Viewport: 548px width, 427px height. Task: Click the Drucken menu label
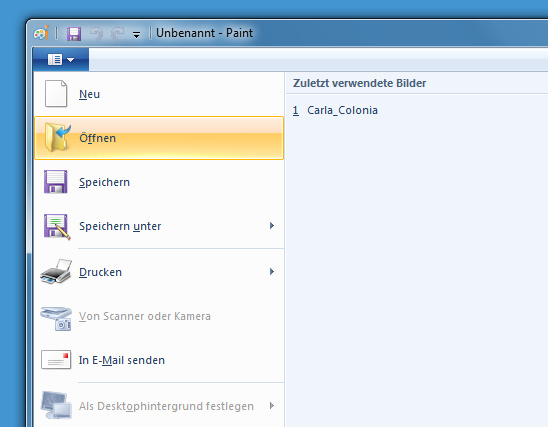coord(100,272)
